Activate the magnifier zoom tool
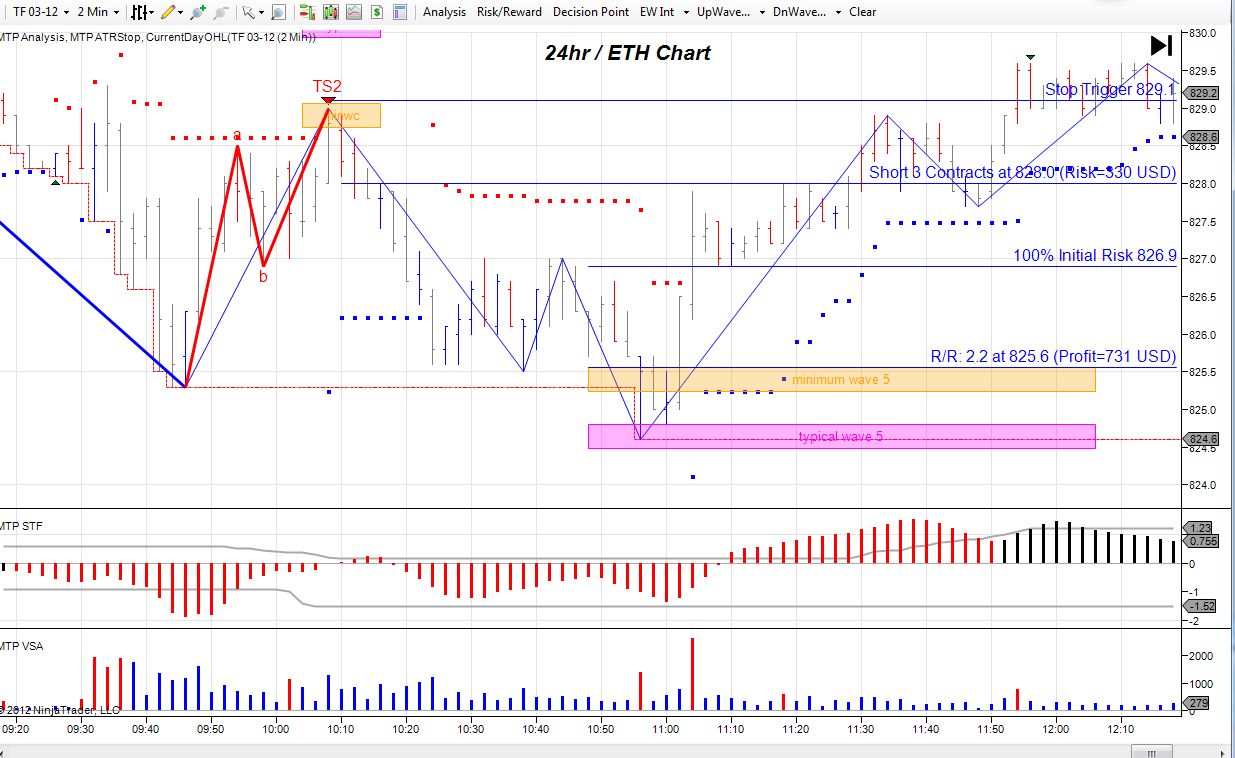The width and height of the screenshot is (1235, 758). point(278,12)
